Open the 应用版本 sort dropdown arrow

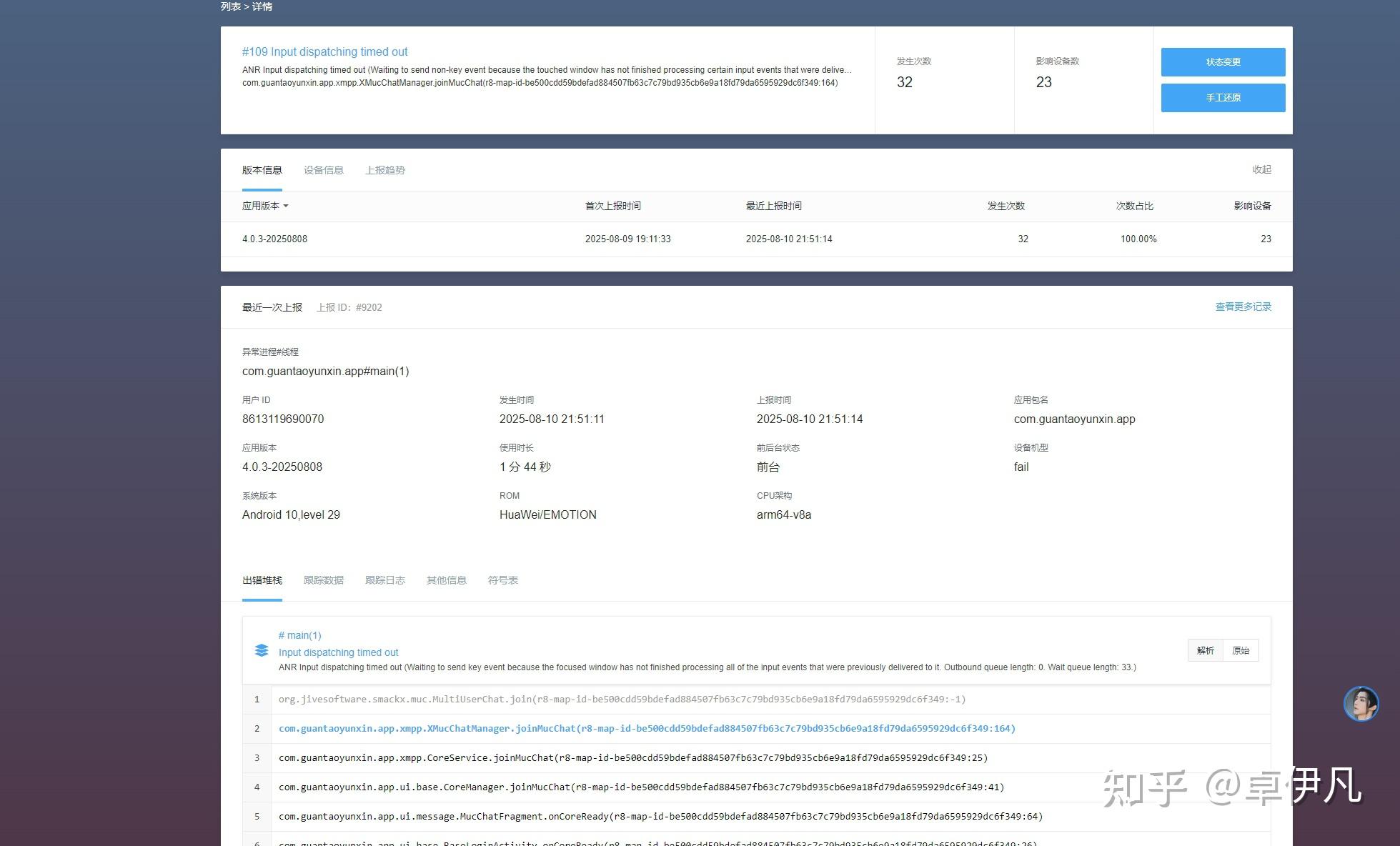click(x=284, y=206)
